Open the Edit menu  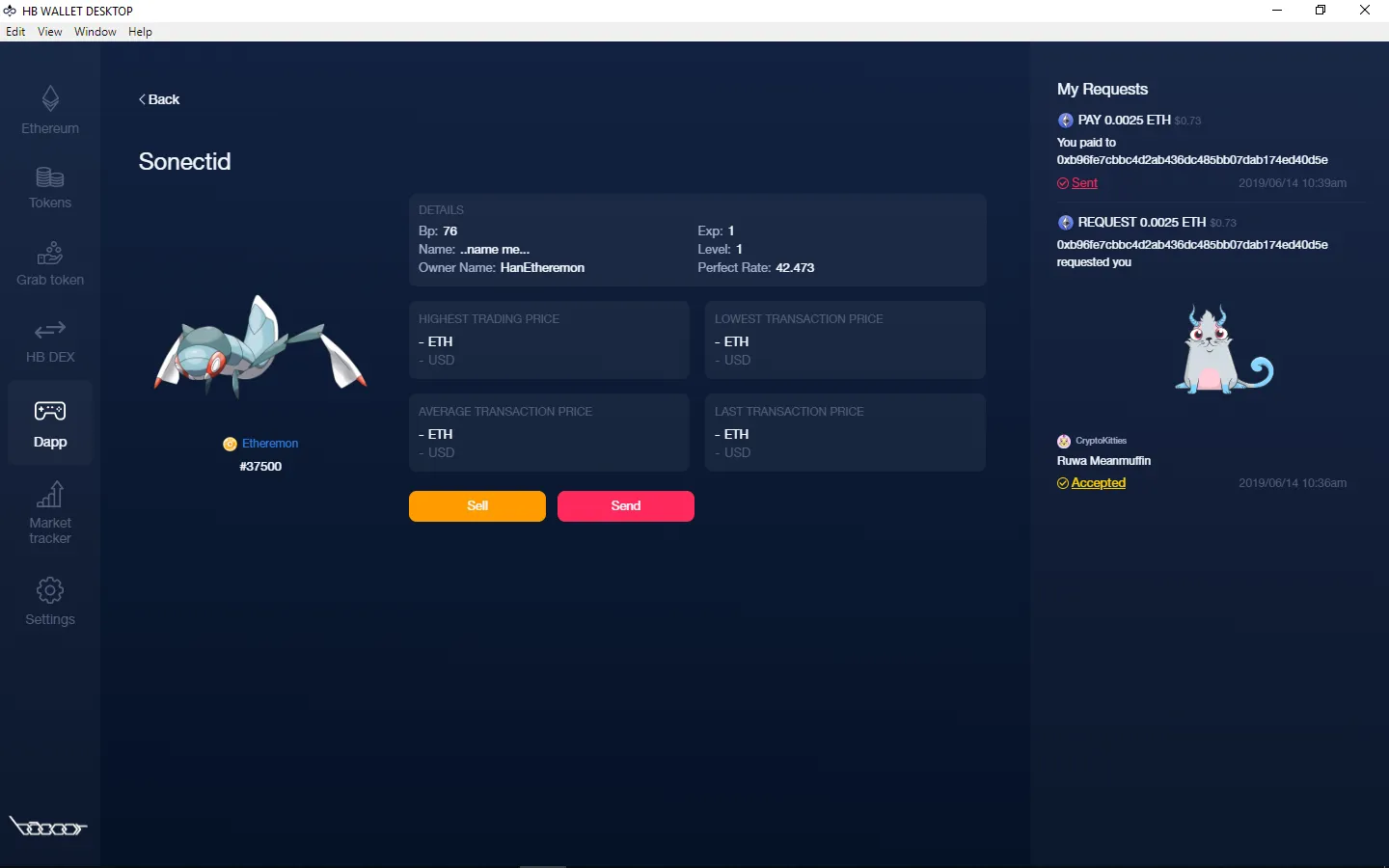click(x=15, y=31)
